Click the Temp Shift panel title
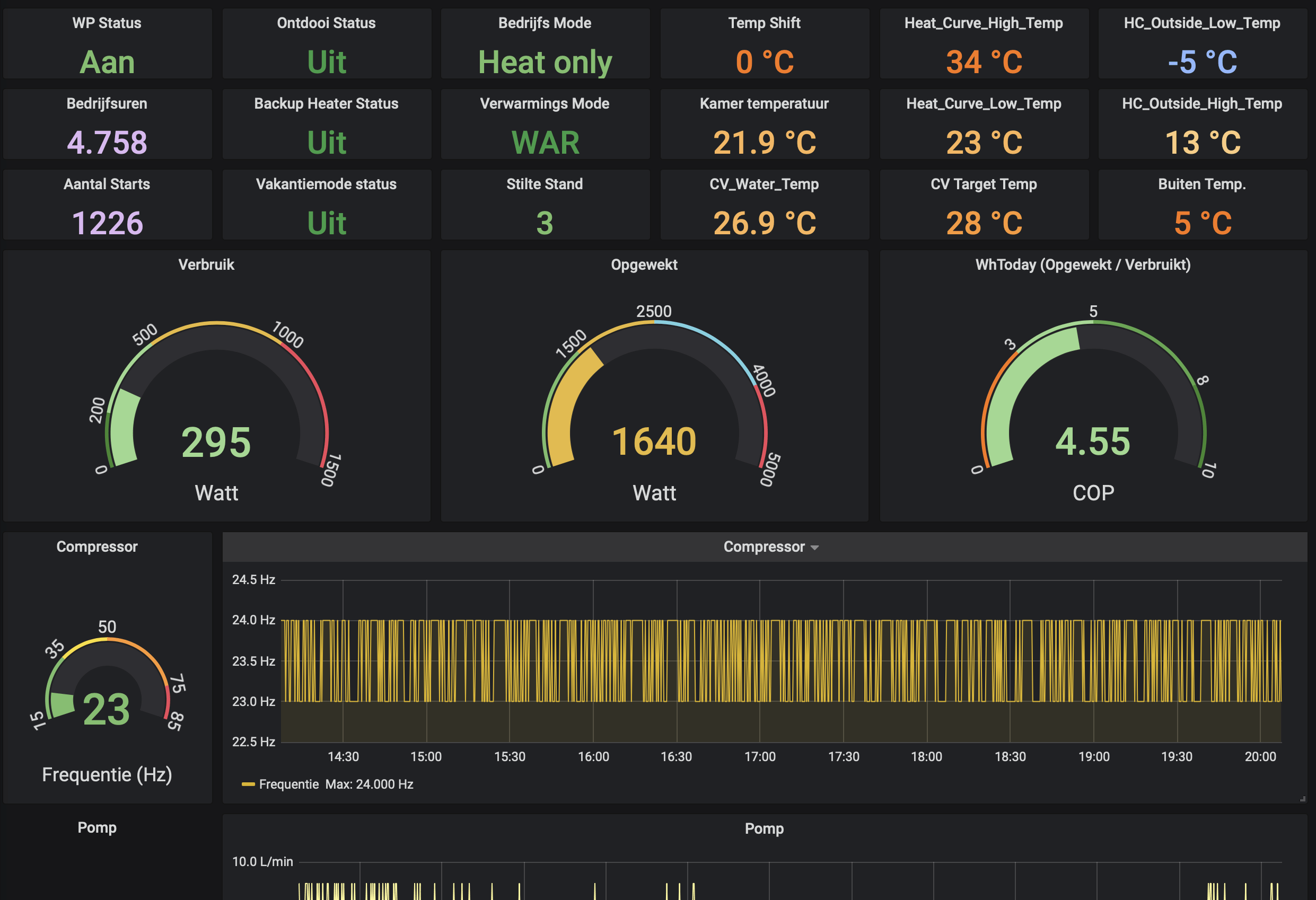 click(x=764, y=23)
